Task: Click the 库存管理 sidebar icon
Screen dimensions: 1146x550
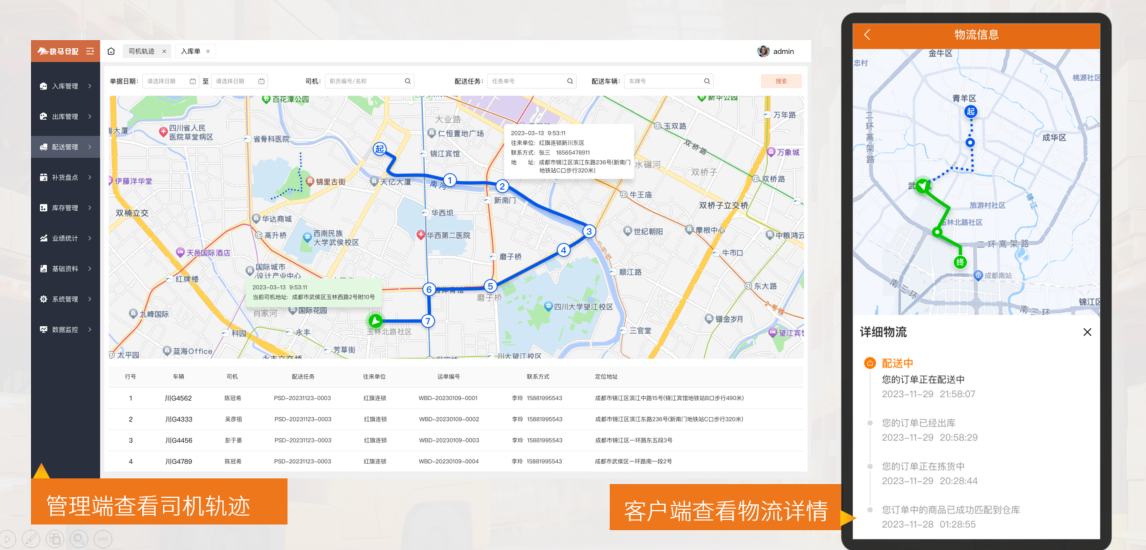Action: tap(44, 207)
